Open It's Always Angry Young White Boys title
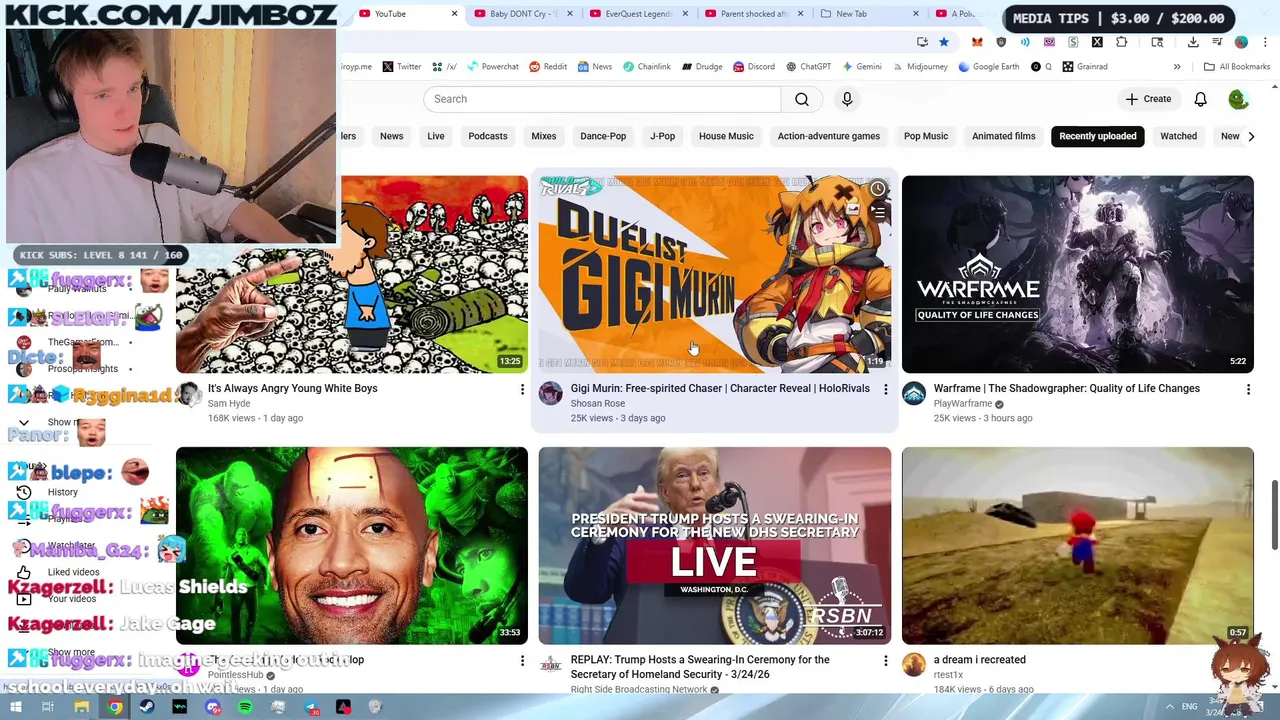This screenshot has width=1280, height=720. [x=293, y=388]
